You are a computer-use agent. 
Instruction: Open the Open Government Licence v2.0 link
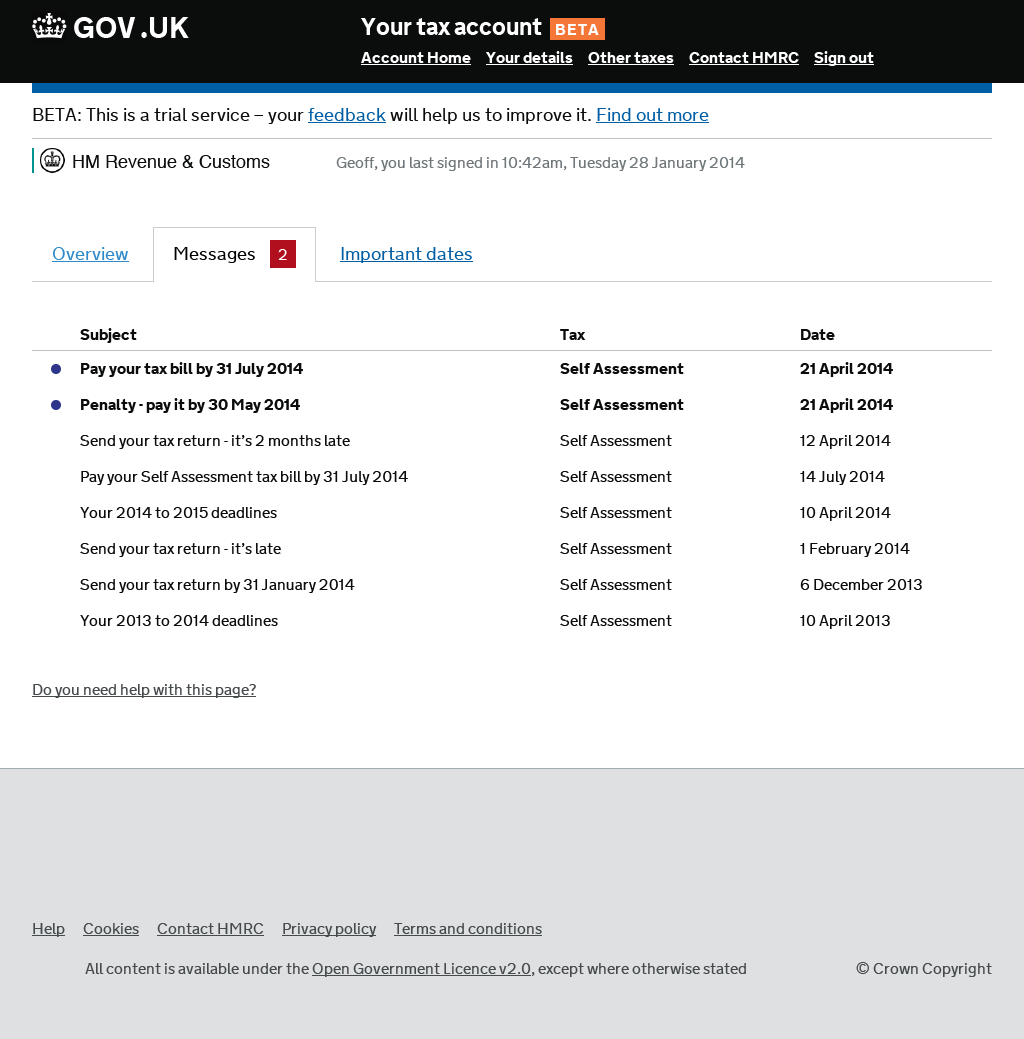(421, 969)
